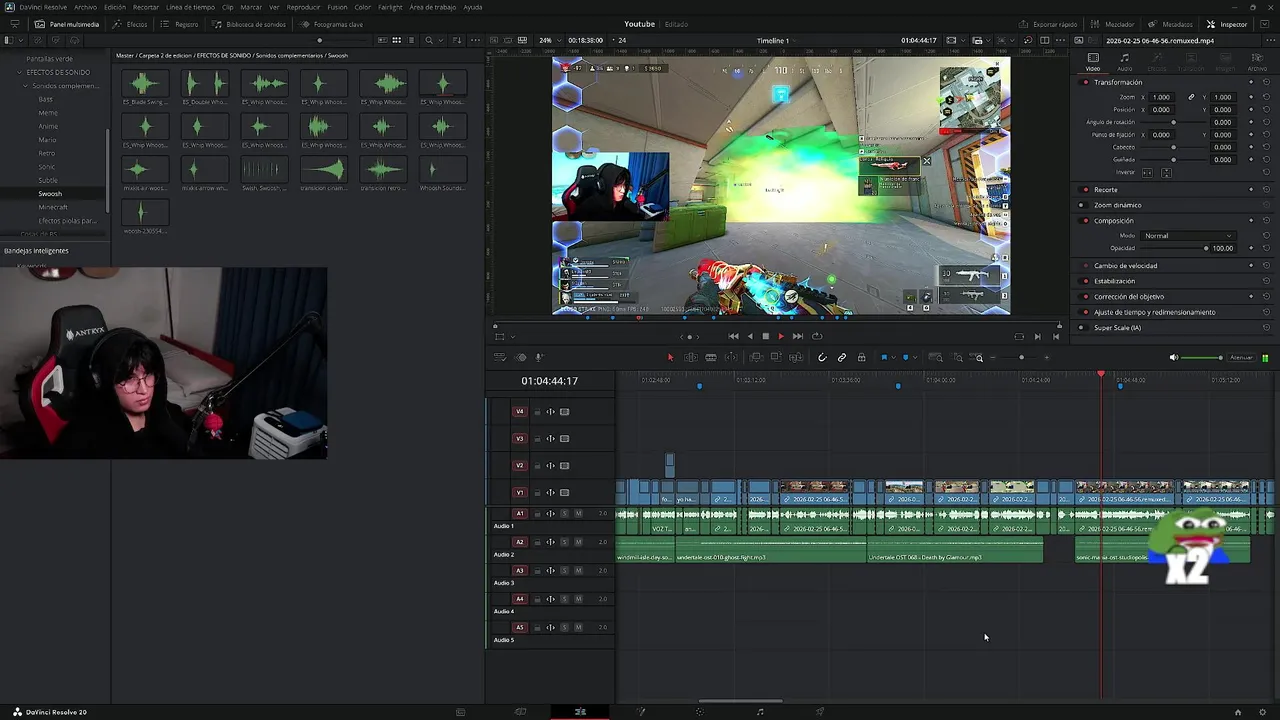Select the Swoosh bin in the tree
1280x720 pixels.
[50, 193]
